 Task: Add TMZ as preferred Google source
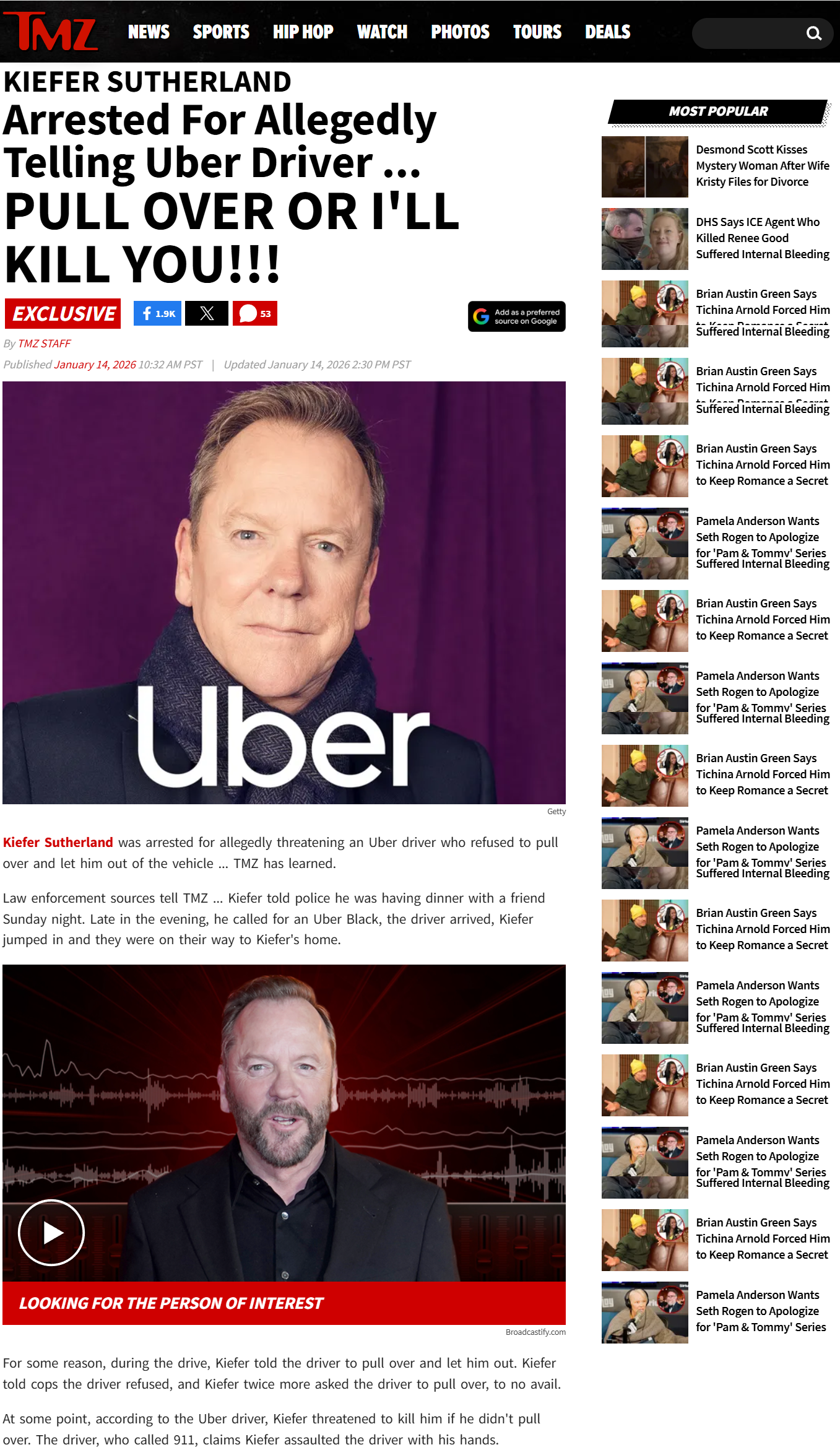click(x=517, y=316)
